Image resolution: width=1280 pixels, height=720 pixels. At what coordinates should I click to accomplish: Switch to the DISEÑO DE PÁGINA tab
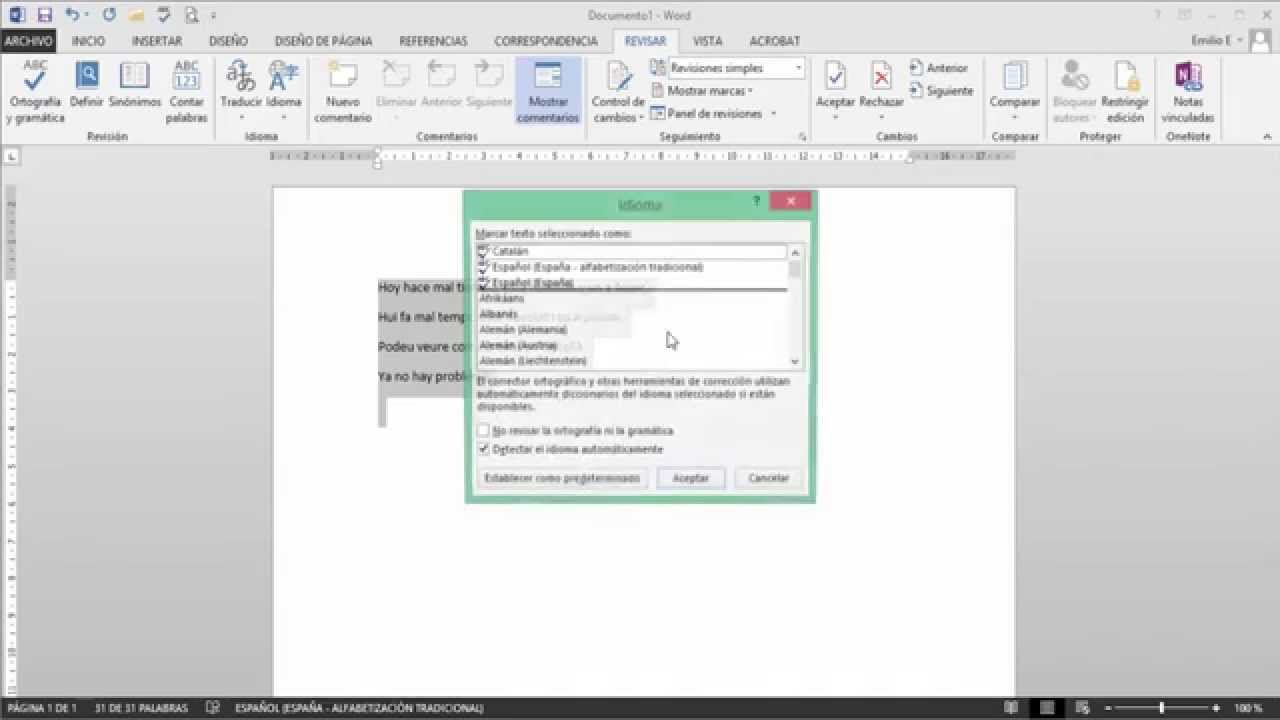[x=323, y=41]
